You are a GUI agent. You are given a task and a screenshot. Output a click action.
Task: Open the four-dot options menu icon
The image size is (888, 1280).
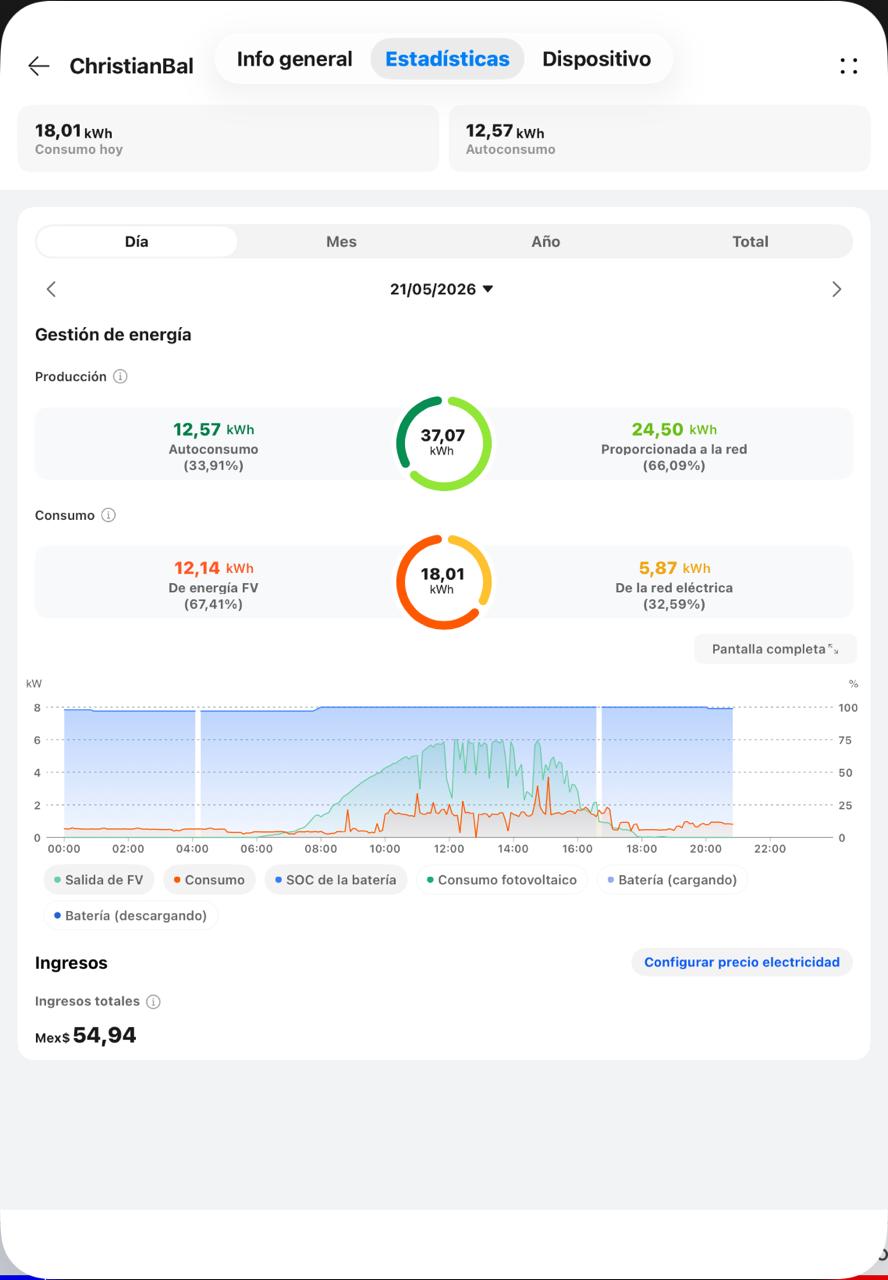848,66
